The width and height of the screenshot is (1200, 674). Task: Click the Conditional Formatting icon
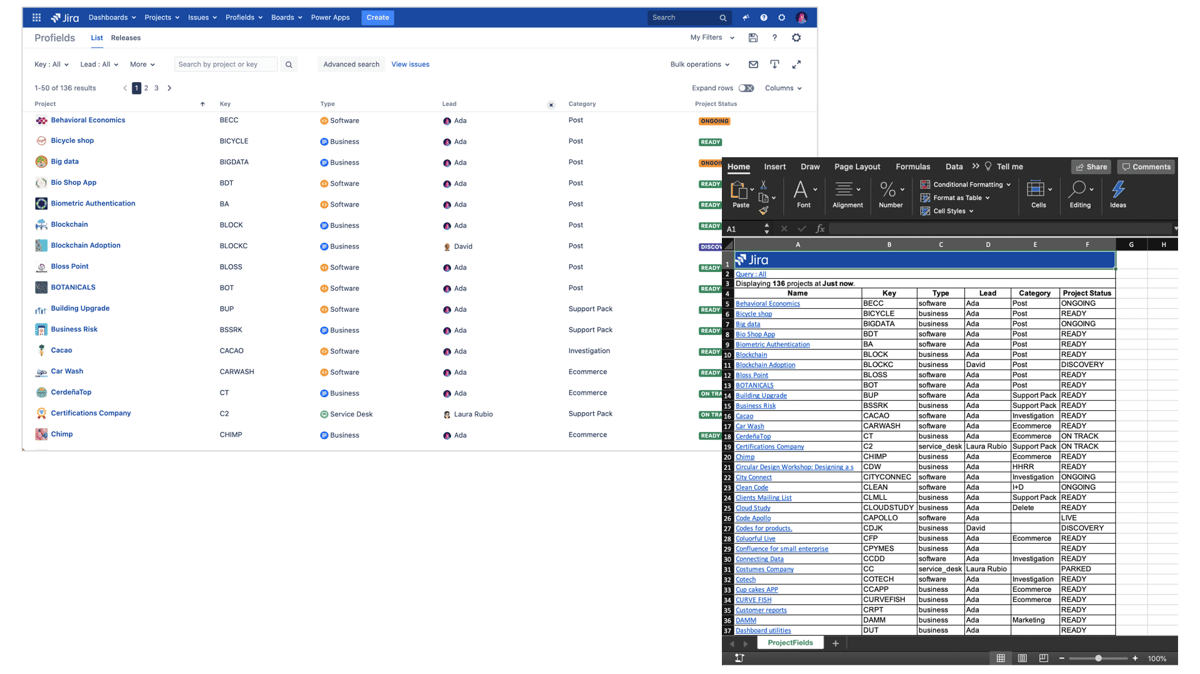coord(925,184)
